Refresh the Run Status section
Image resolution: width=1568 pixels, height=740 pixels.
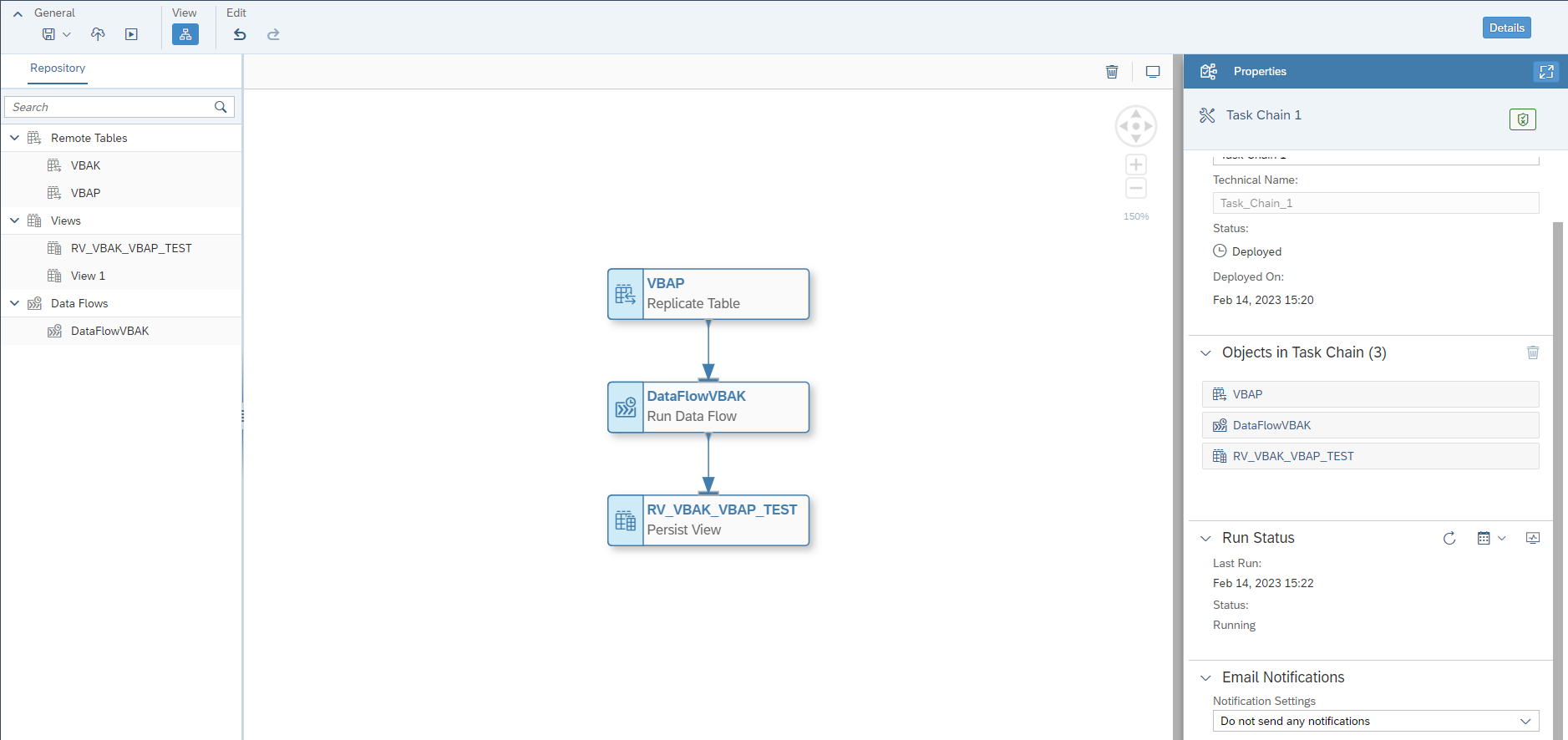pos(1449,539)
